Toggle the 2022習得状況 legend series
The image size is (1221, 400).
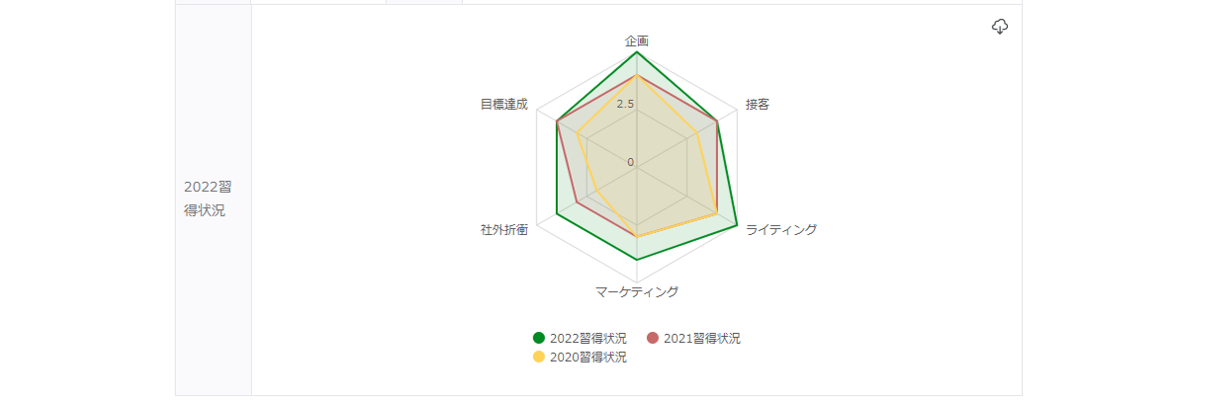[x=581, y=338]
